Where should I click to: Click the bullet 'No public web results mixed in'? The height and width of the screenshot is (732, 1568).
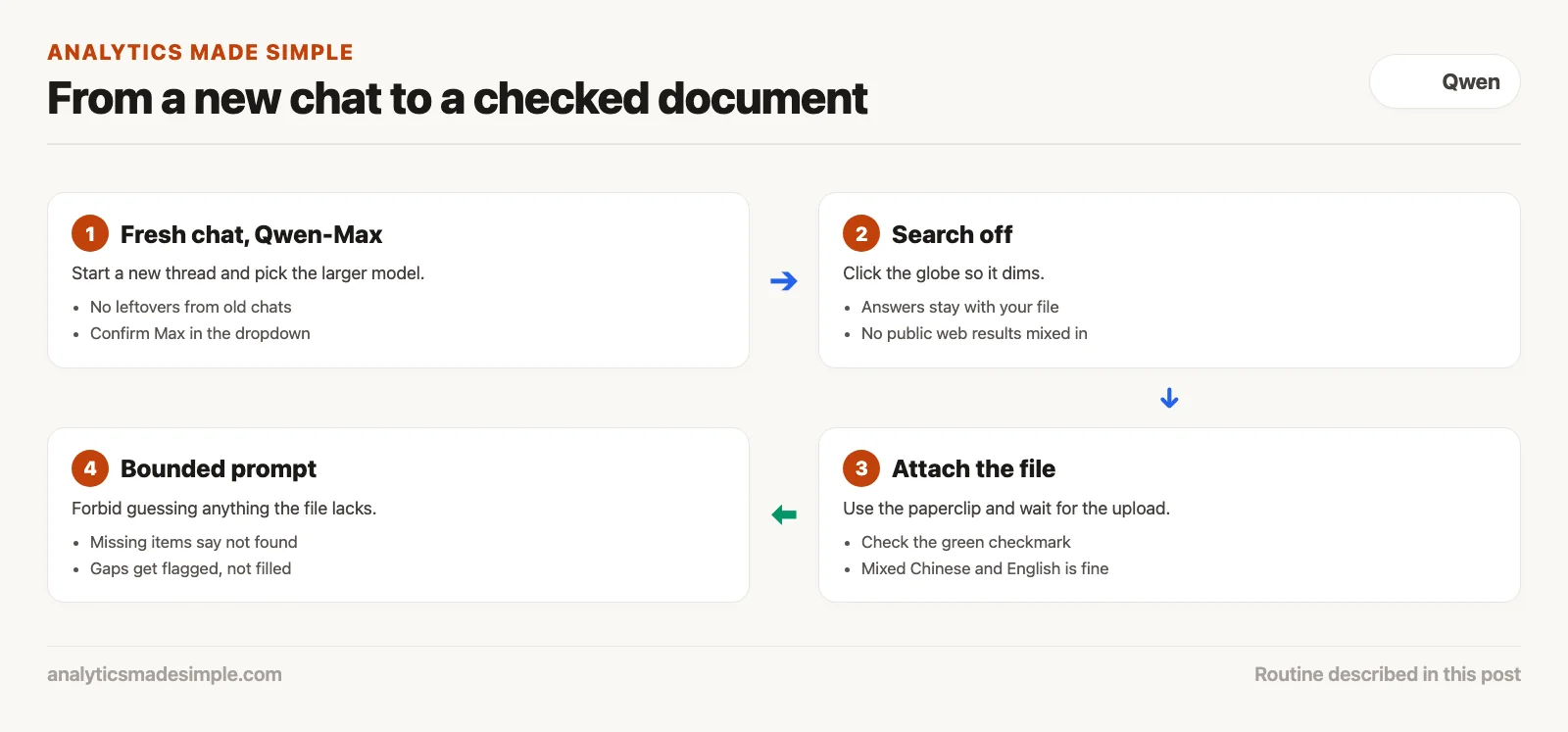[974, 333]
